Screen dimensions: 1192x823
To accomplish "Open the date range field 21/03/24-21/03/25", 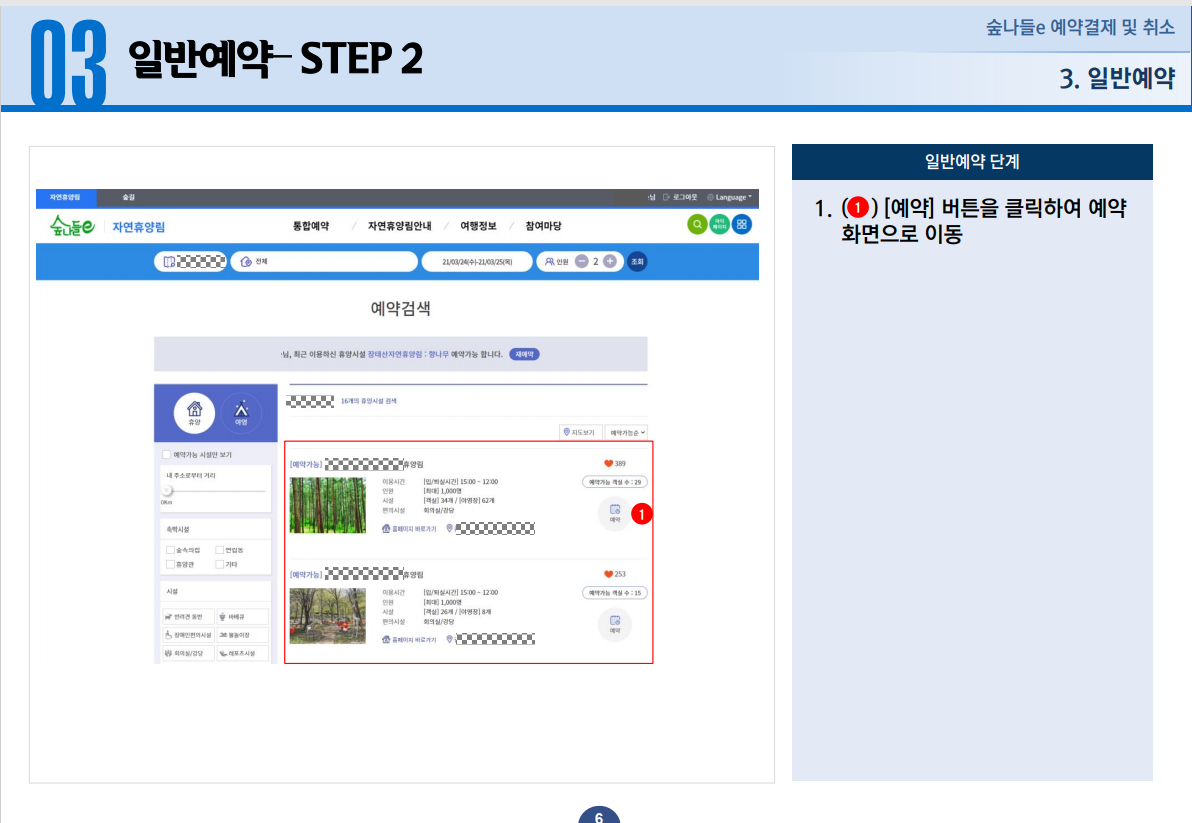I will [477, 261].
